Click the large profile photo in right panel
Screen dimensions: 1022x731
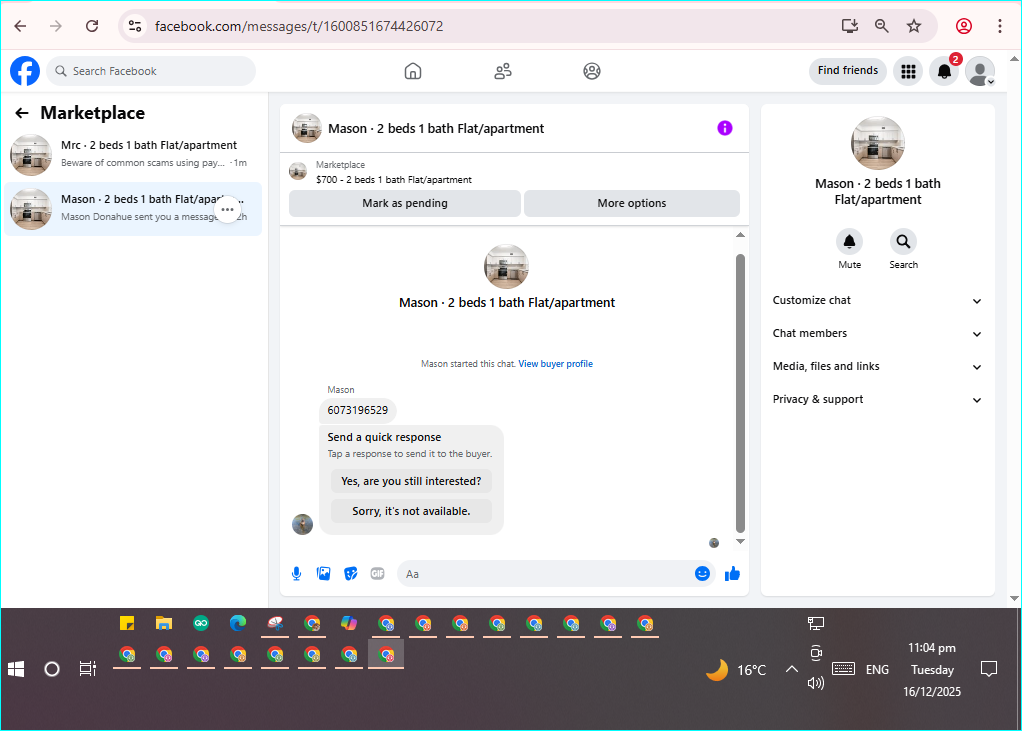pos(877,143)
